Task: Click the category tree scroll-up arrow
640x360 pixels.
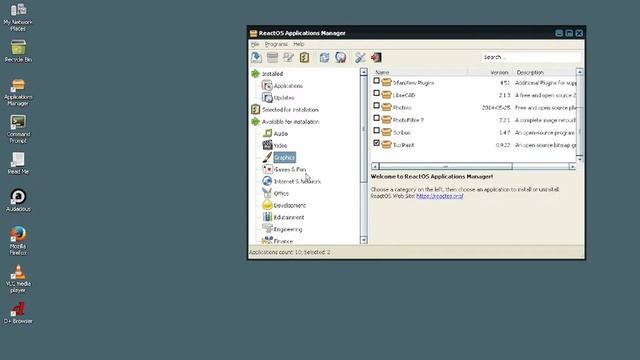Action: (364, 72)
